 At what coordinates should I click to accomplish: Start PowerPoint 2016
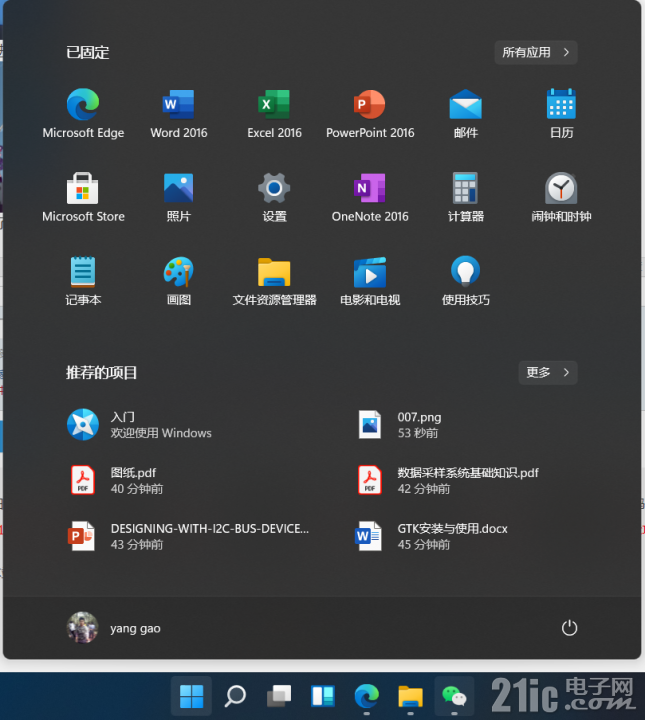click(x=370, y=114)
